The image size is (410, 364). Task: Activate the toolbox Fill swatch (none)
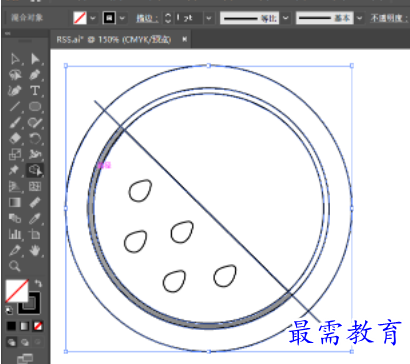tap(17, 291)
